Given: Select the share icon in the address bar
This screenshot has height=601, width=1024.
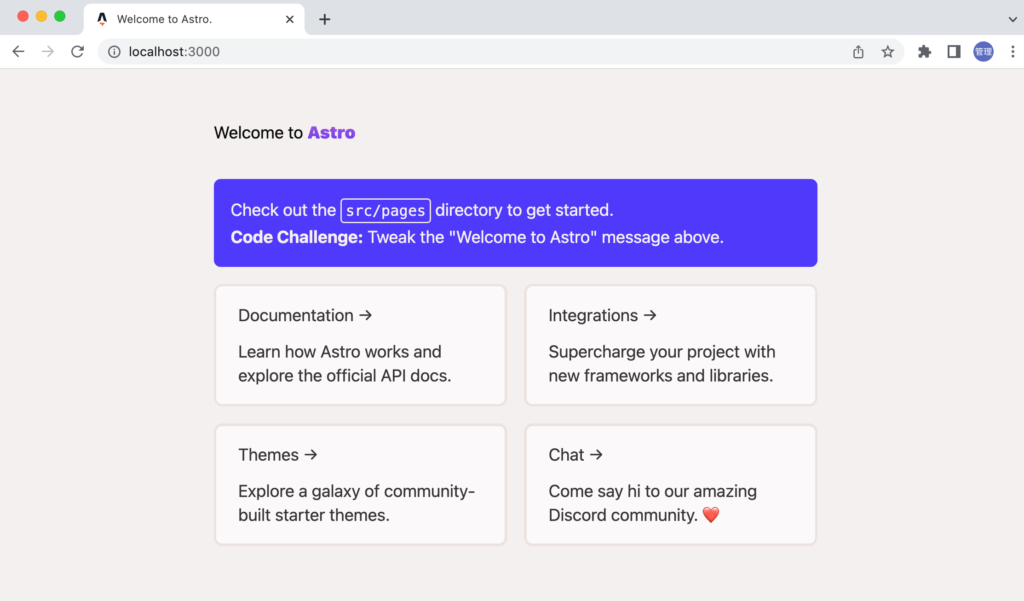Looking at the screenshot, I should pyautogui.click(x=858, y=51).
